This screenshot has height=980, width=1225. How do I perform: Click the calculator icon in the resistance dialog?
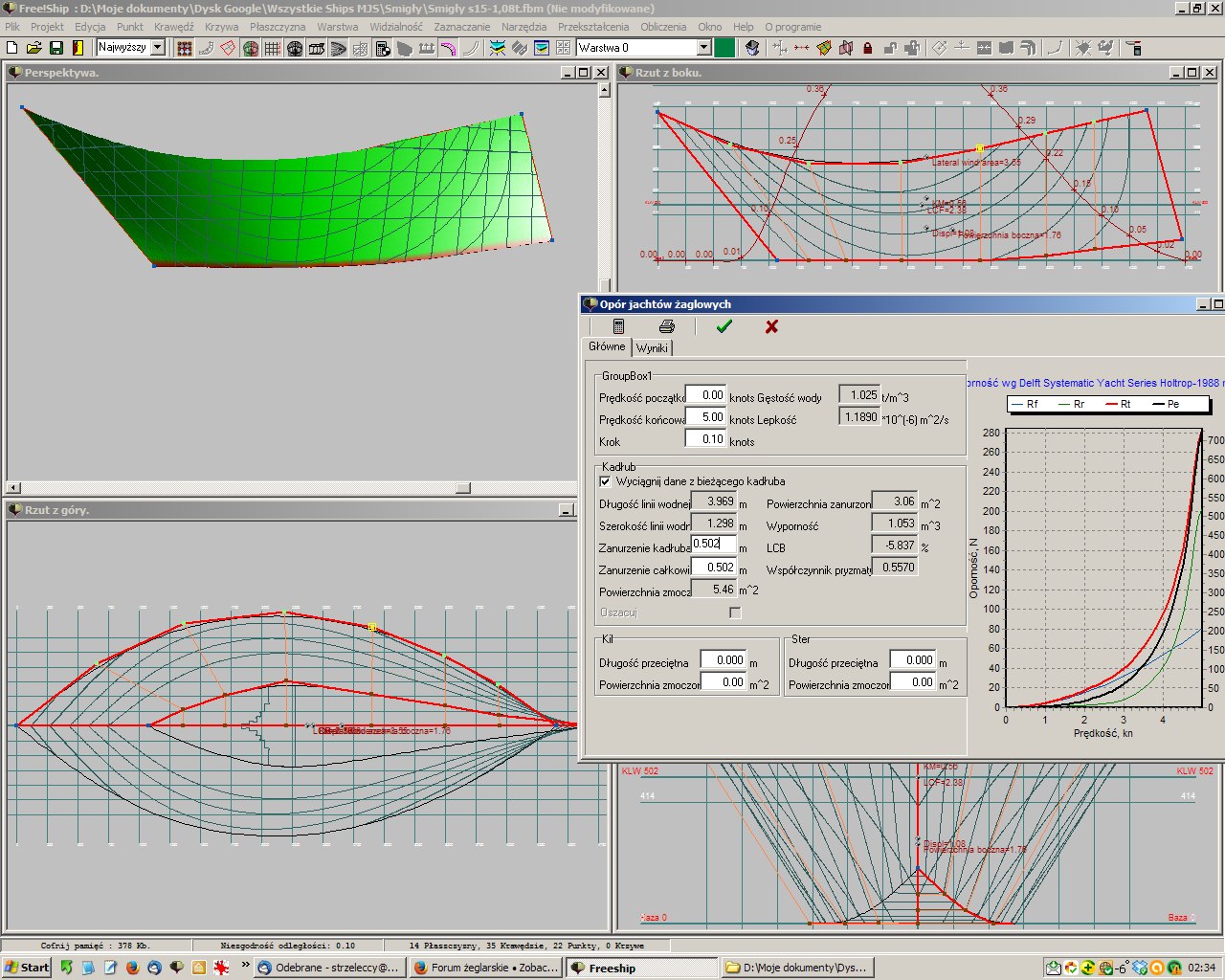(618, 326)
